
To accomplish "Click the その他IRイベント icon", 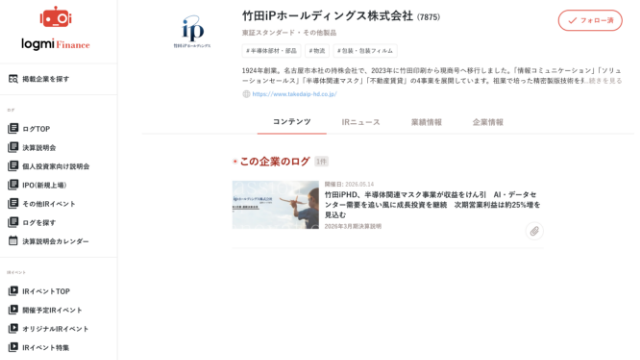I will click(x=13, y=204).
